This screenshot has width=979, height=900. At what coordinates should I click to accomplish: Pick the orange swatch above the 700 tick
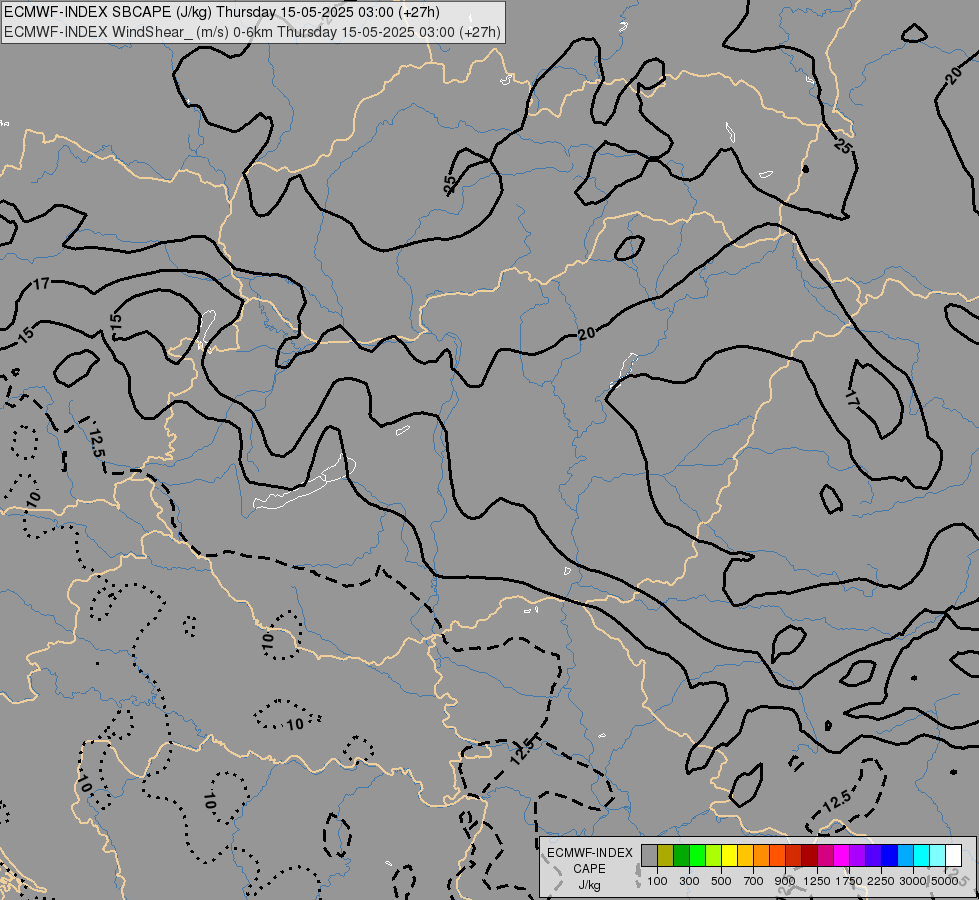click(x=762, y=856)
